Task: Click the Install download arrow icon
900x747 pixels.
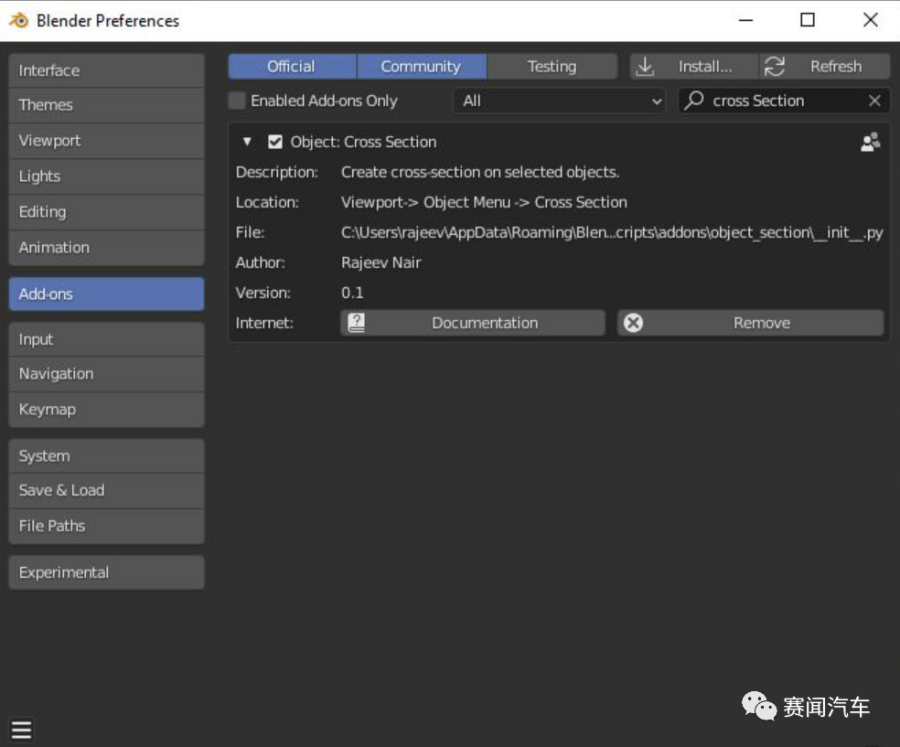Action: [646, 67]
